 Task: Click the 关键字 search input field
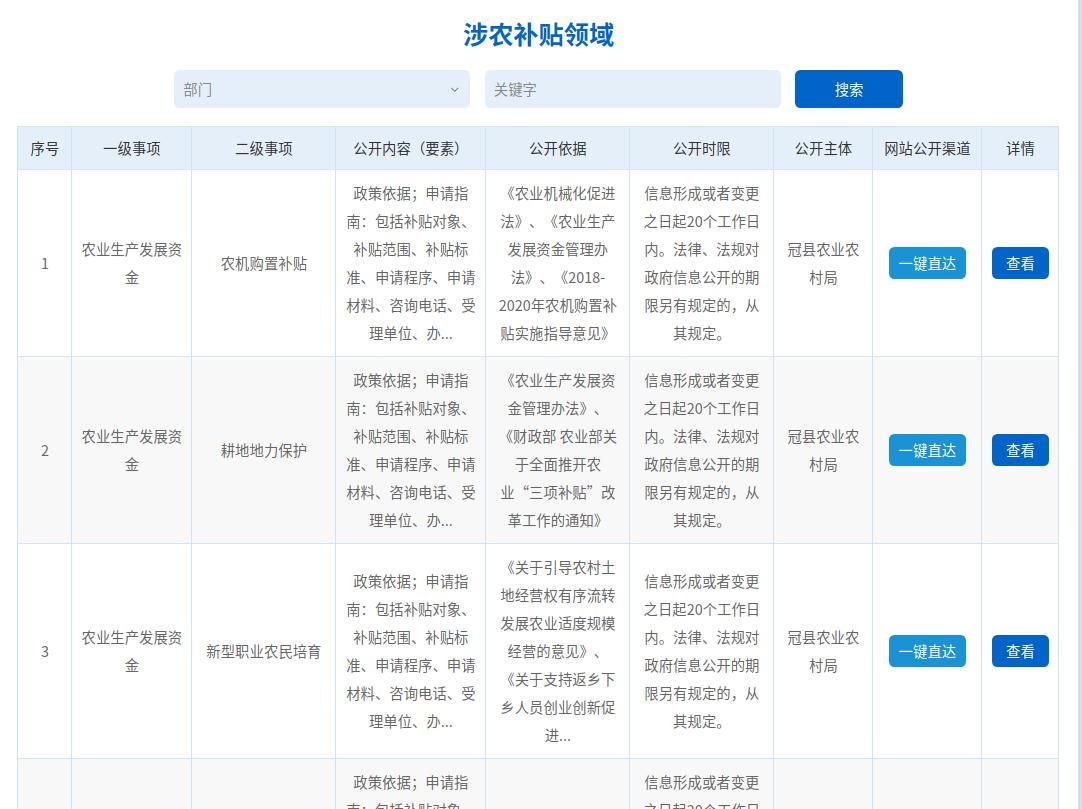pos(633,89)
